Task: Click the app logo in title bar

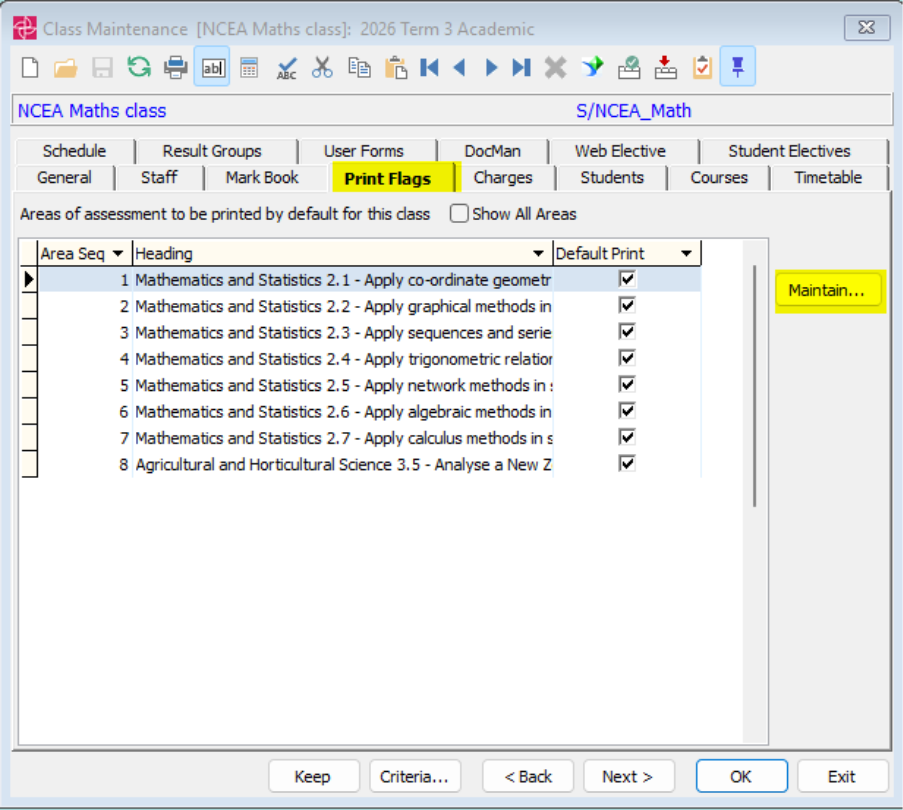Action: (25, 28)
